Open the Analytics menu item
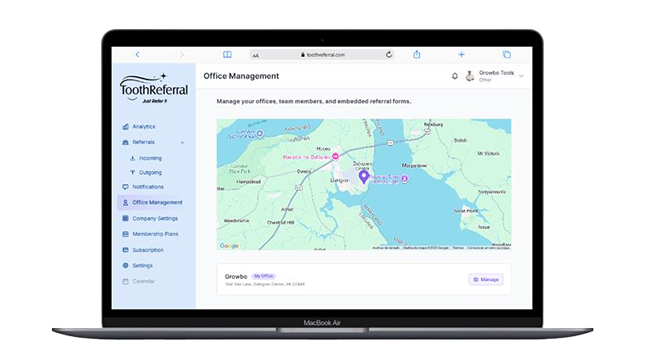Screen dimensions: 649x363 (x=144, y=127)
